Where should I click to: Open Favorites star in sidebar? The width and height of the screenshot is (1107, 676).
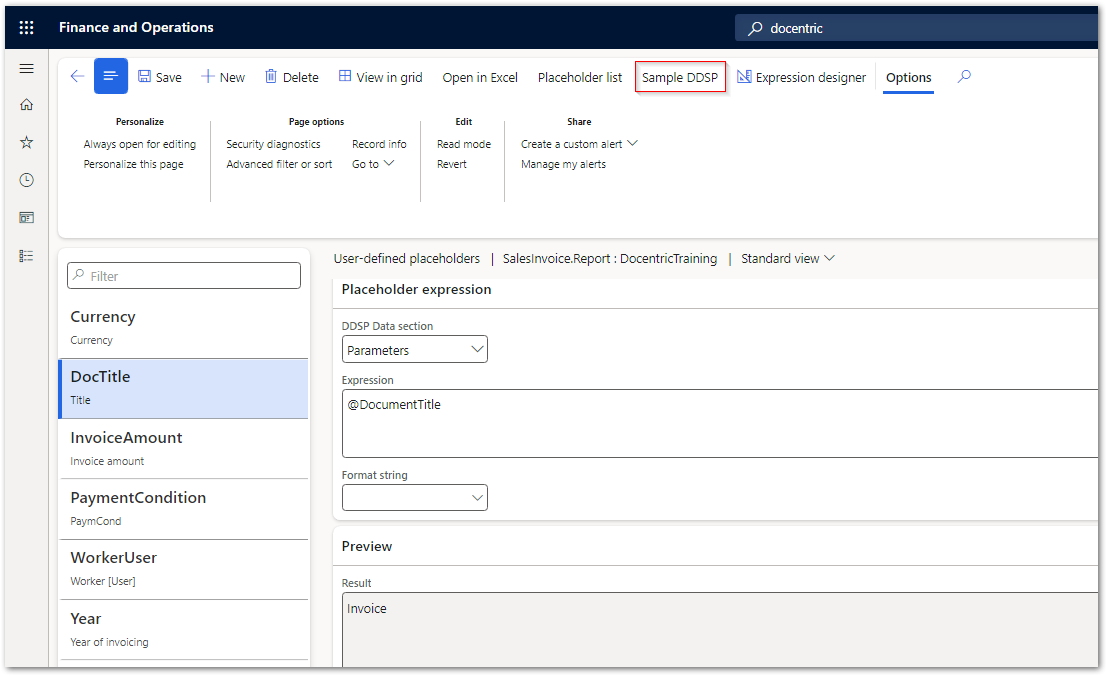(x=26, y=143)
